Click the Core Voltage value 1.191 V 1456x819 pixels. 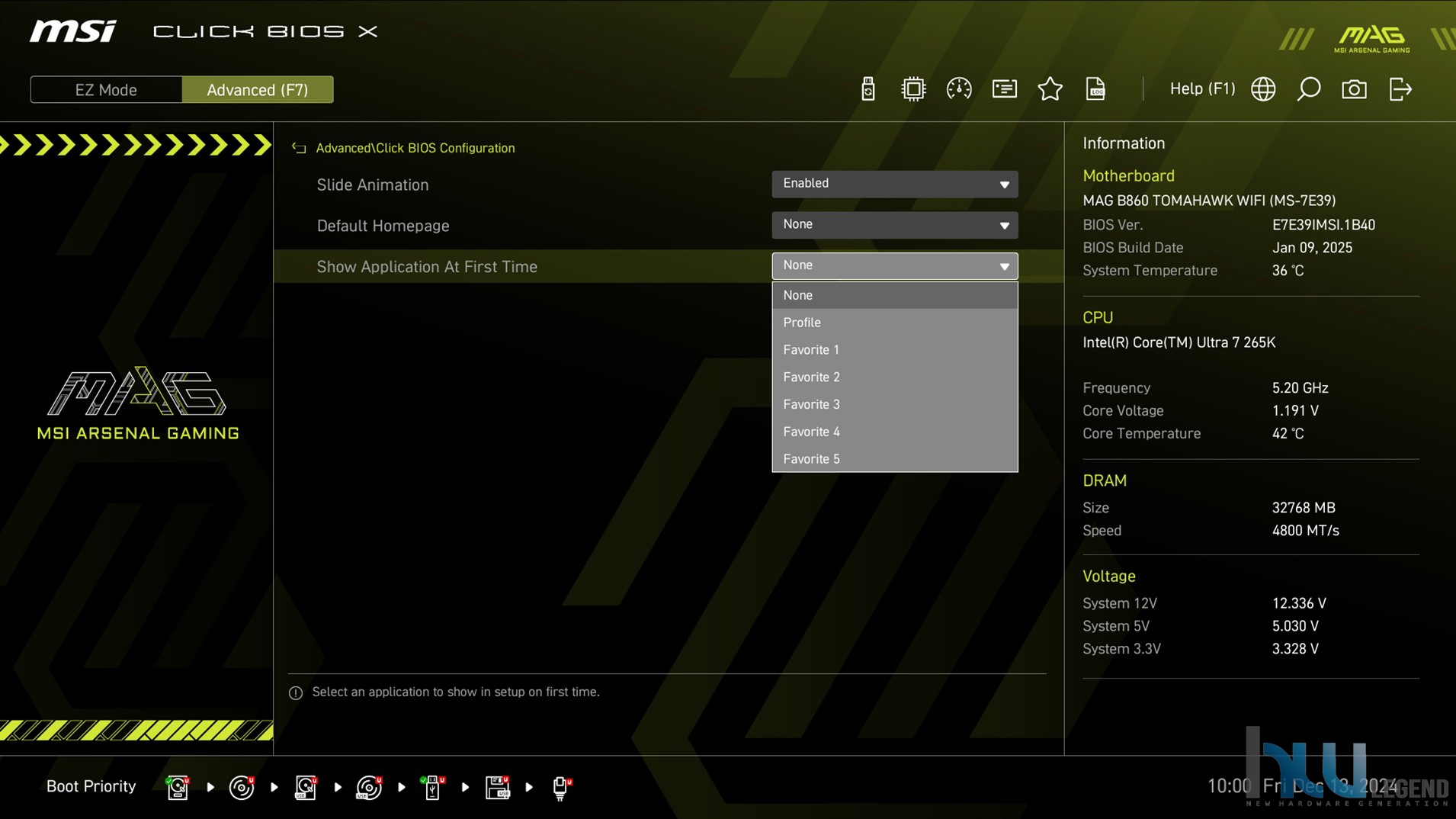(1295, 411)
